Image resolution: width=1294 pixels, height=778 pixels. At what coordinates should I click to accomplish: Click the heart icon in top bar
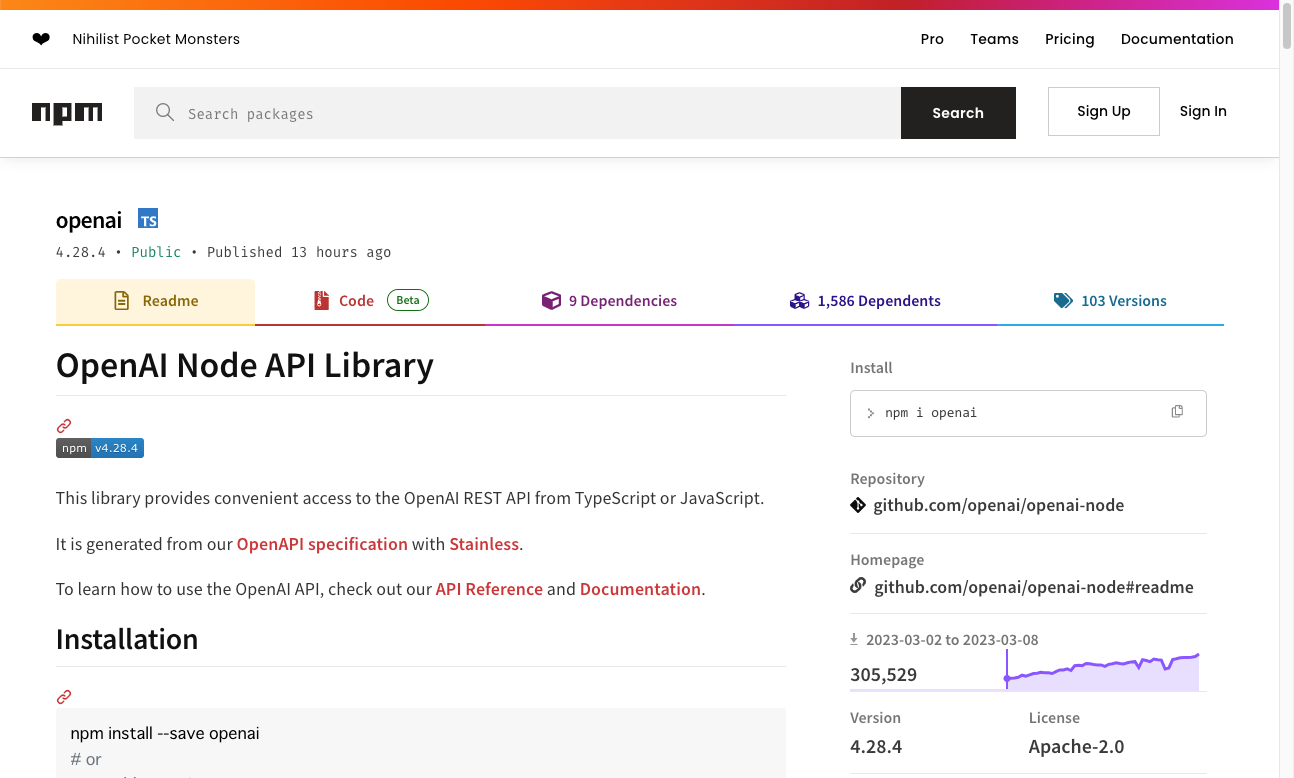tap(41, 39)
